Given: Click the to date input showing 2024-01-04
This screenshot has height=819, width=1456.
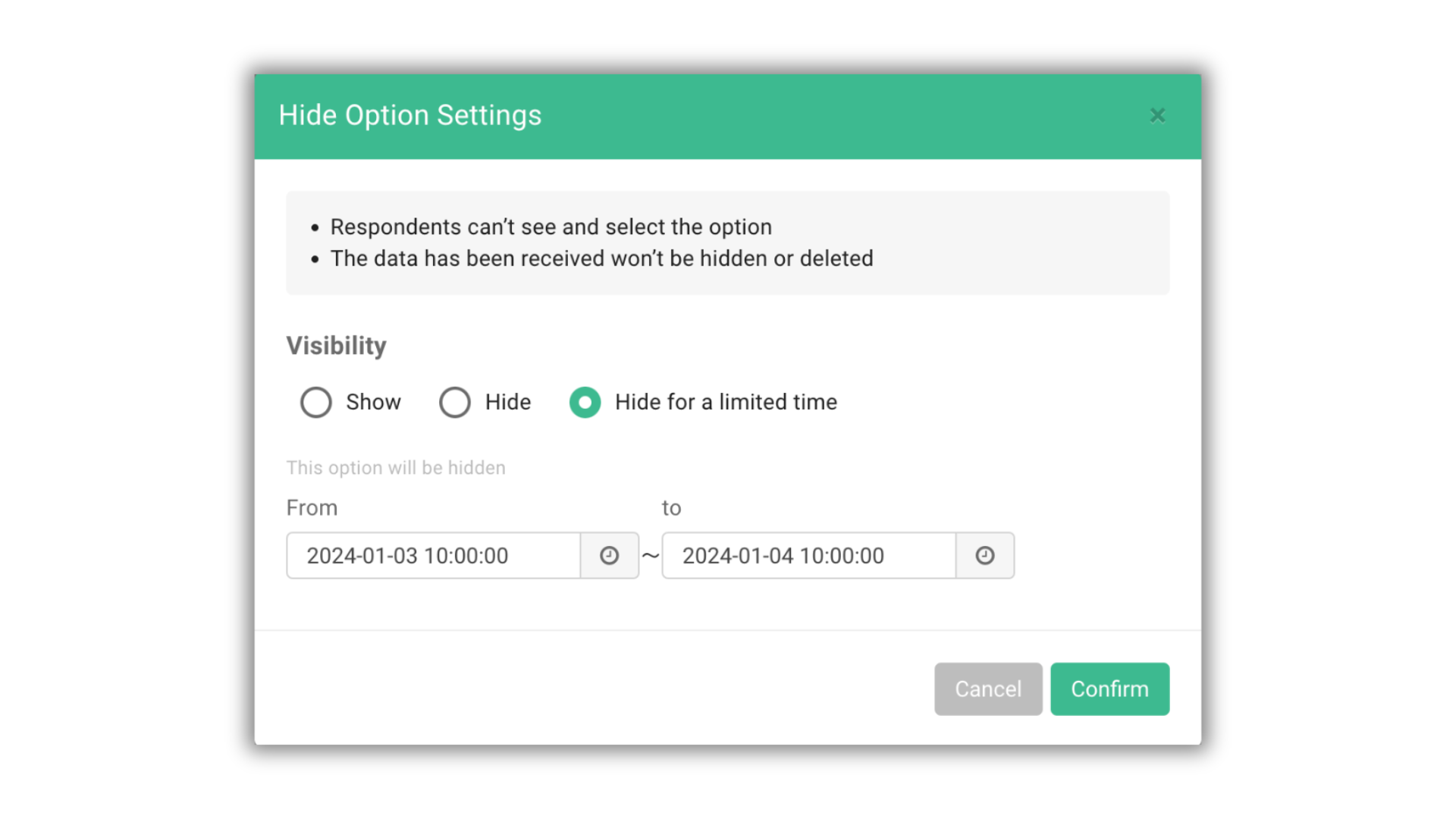Looking at the screenshot, I should 808,555.
